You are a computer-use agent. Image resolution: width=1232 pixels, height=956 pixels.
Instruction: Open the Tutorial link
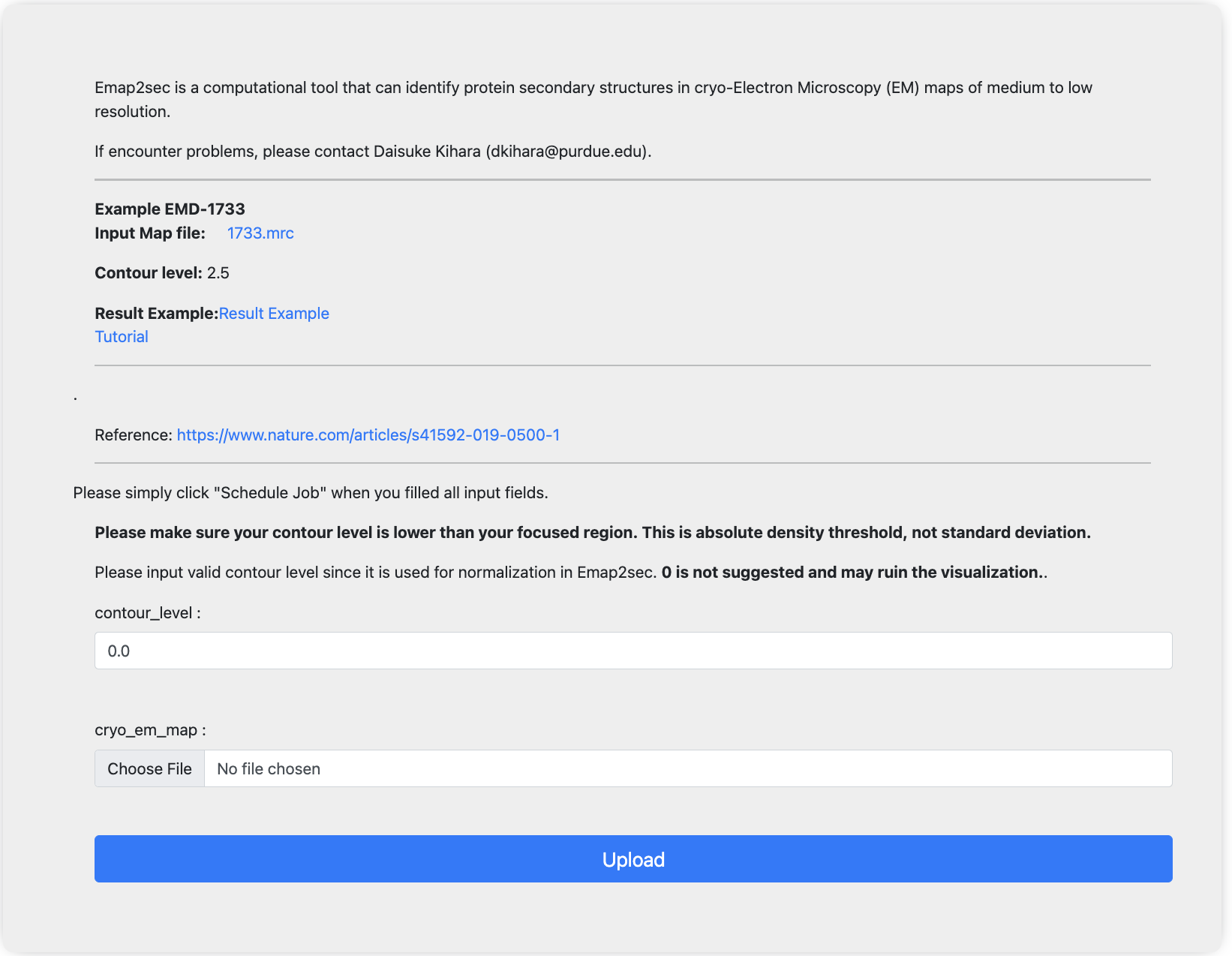tap(122, 337)
